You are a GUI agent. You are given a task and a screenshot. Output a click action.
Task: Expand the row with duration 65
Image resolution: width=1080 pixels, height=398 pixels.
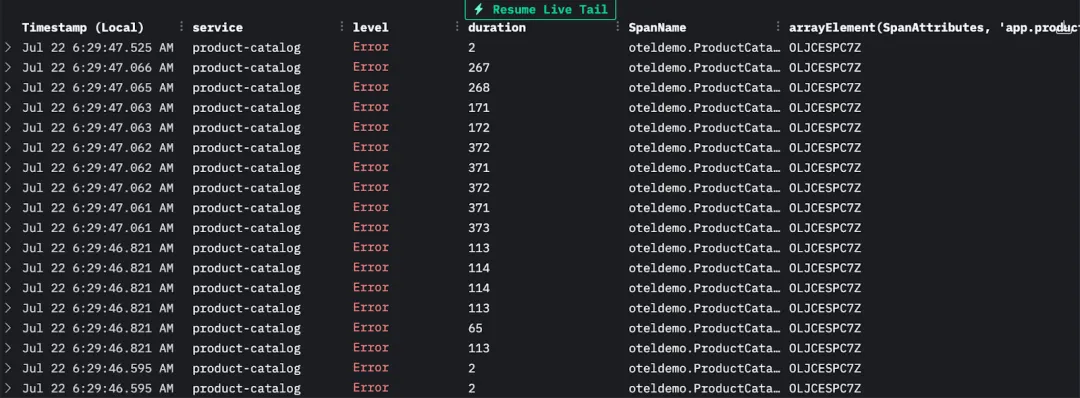pos(8,328)
